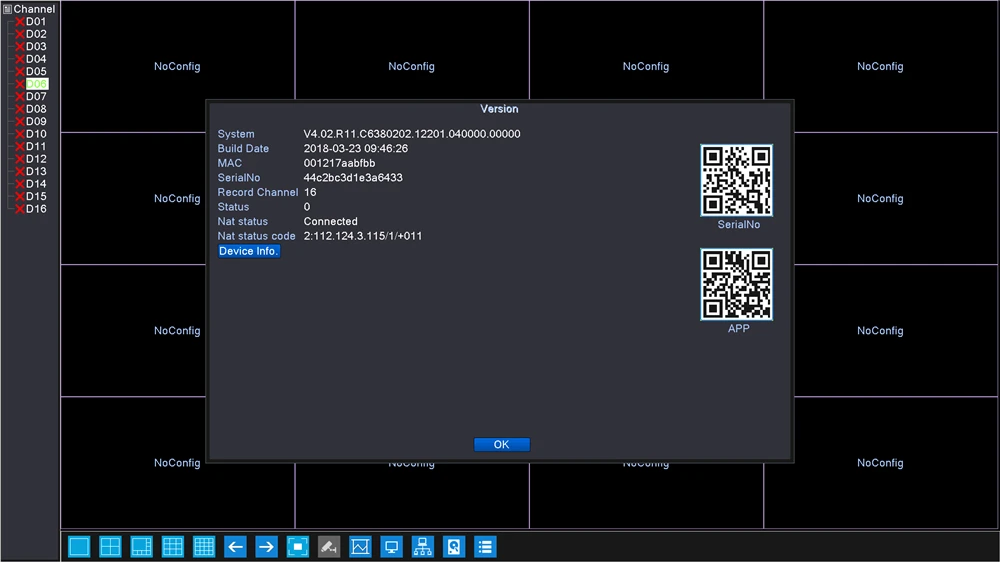Select channel D13 in tree
The image size is (1000, 562).
(36, 172)
